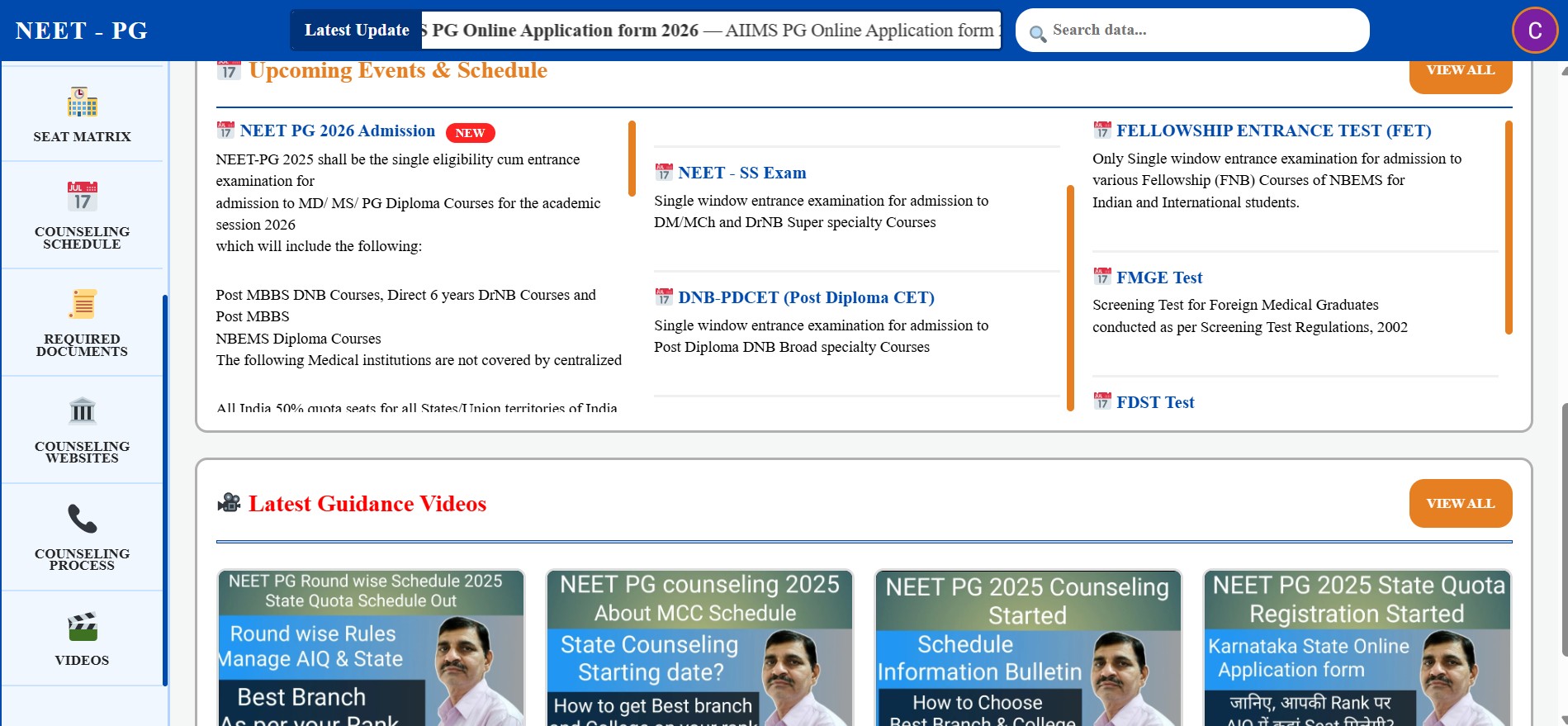Click calendar icon next to NEET - SS Exam
This screenshot has width=1568, height=726.
click(664, 173)
